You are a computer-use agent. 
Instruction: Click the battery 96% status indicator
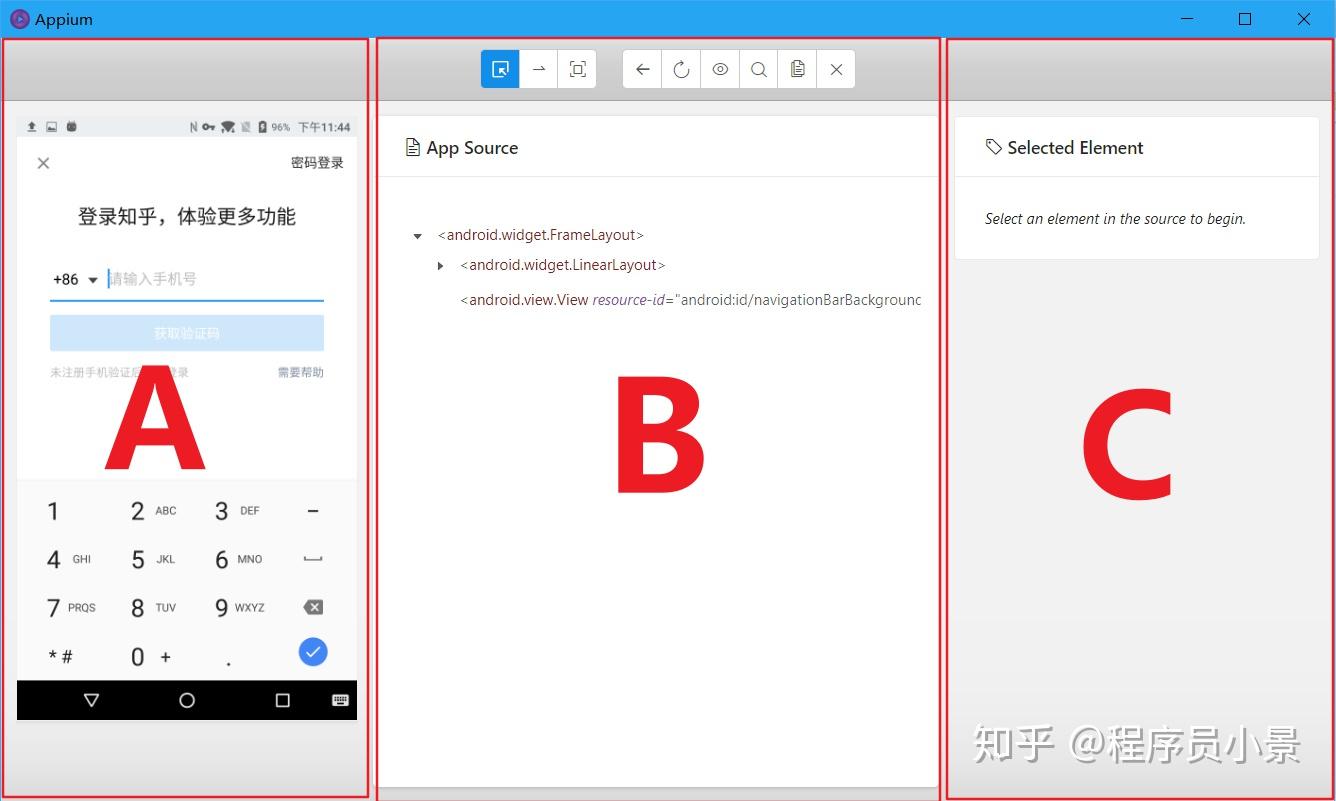pos(274,127)
